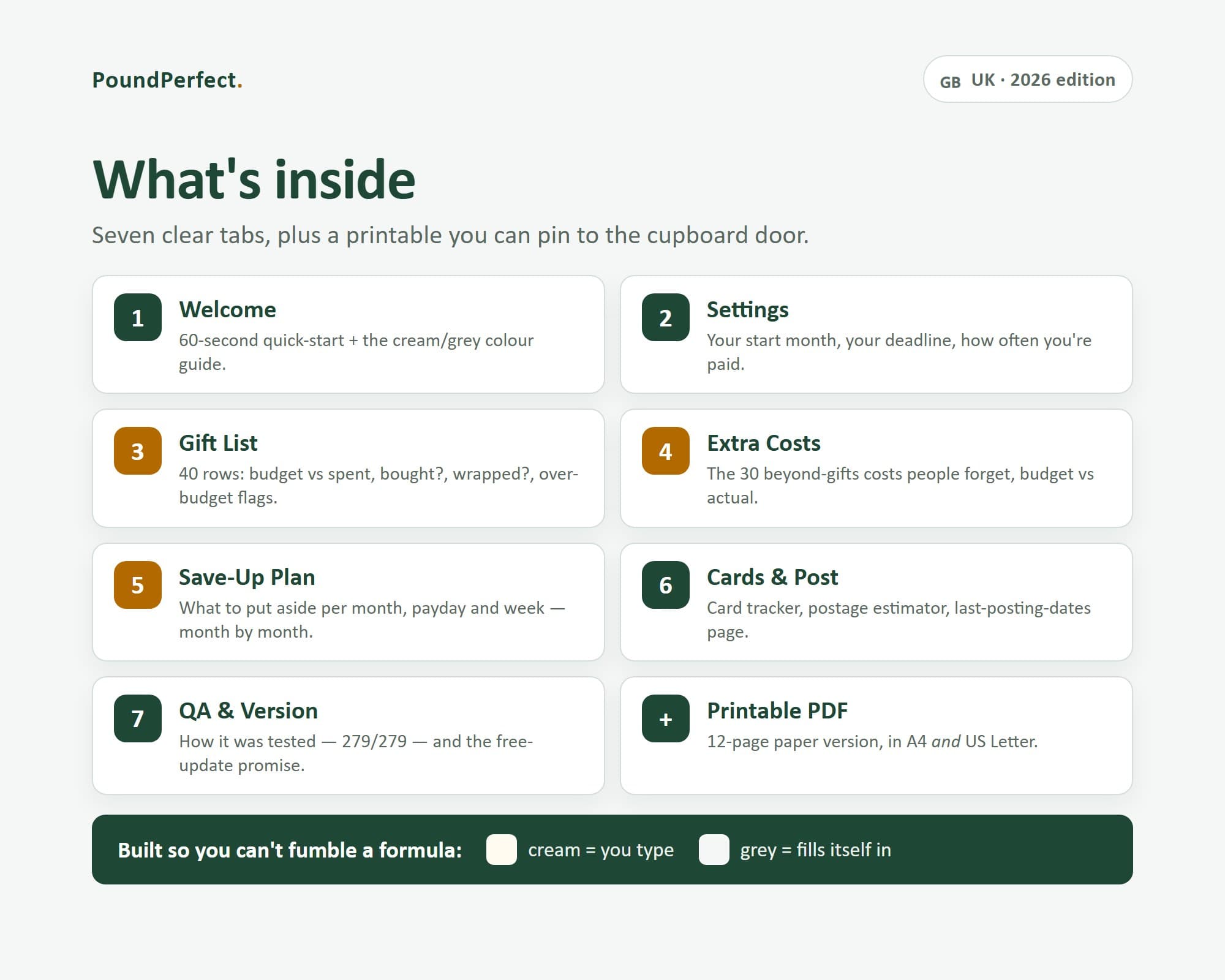The width and height of the screenshot is (1225, 980).
Task: Click the orange number 5 badge
Action: [138, 585]
